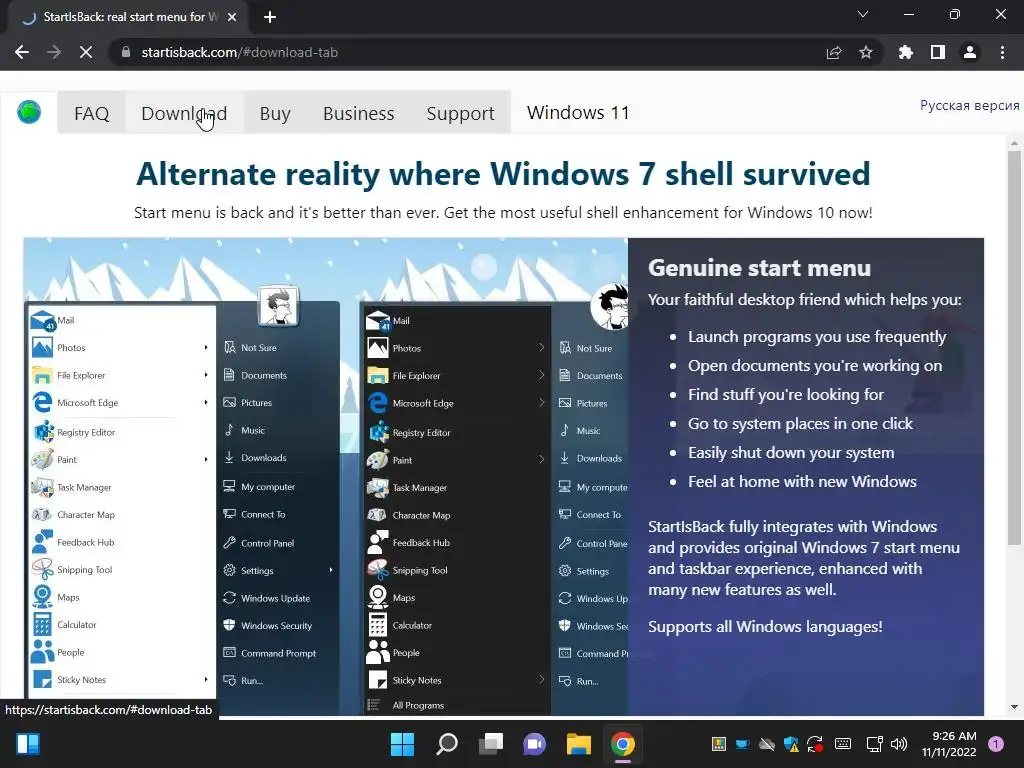Click the 'Genuine start menu' heading

point(759,268)
